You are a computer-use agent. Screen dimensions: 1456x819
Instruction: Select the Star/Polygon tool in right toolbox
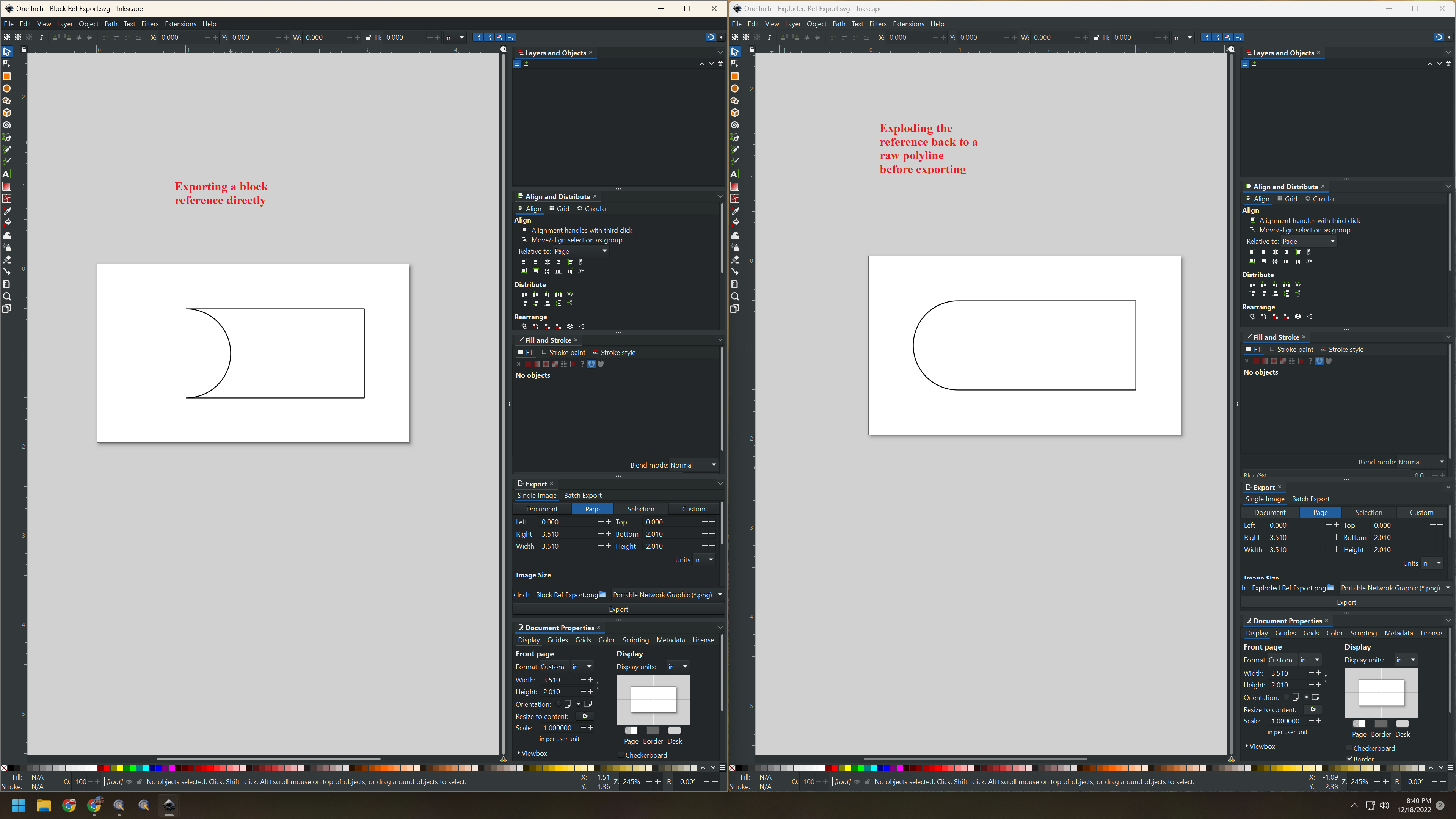point(735,100)
